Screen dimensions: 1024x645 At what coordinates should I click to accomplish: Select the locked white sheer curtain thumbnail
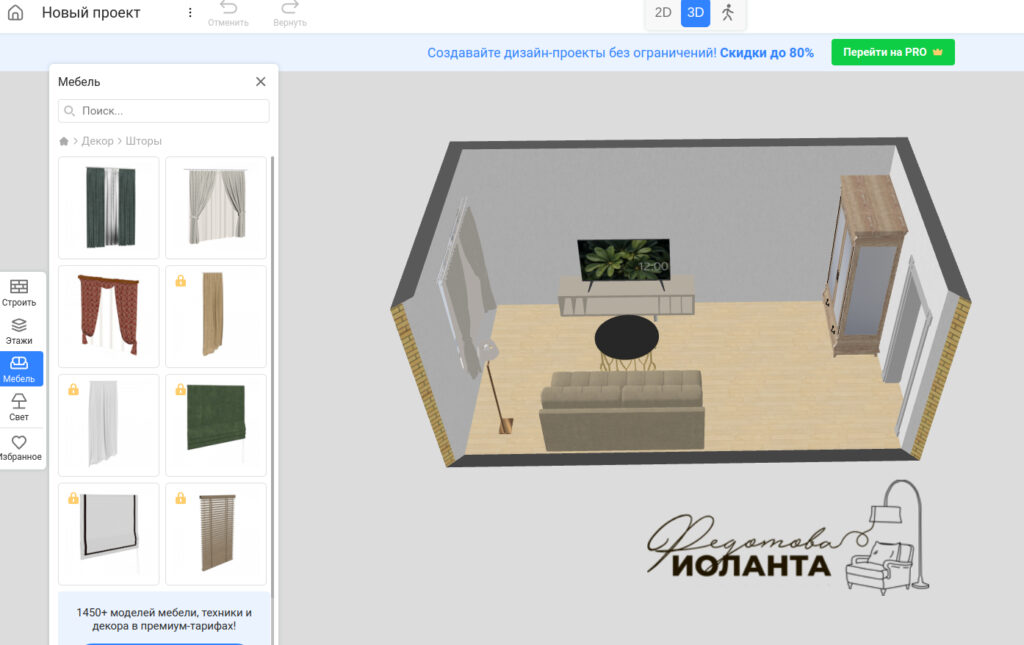coord(108,426)
